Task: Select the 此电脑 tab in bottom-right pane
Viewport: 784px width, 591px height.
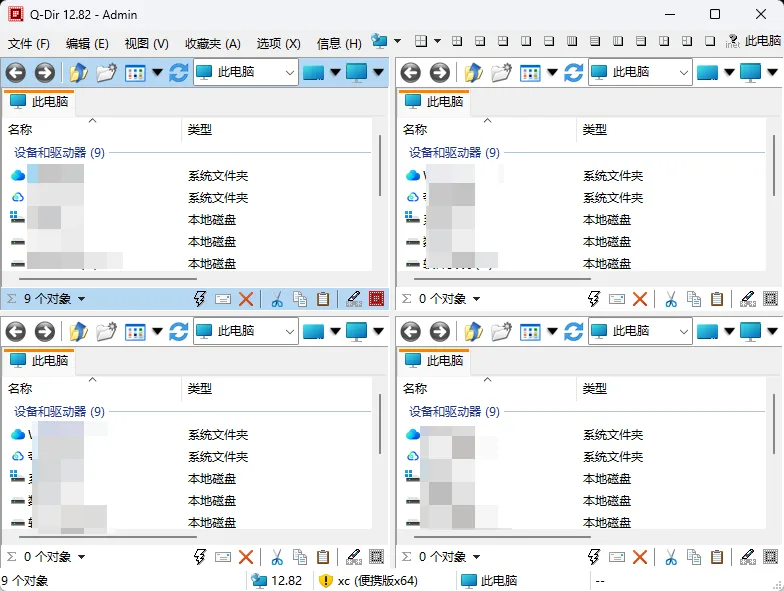Action: [434, 360]
